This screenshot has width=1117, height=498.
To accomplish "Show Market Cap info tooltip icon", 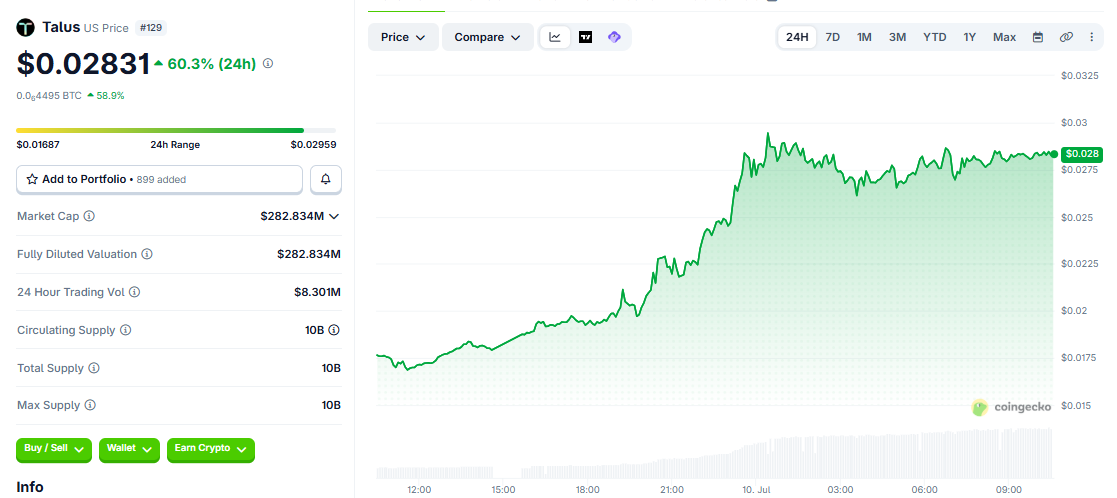I will point(89,216).
